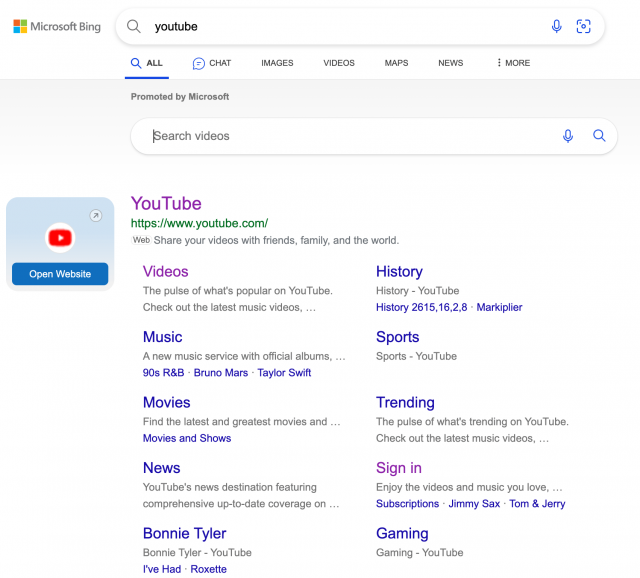Click the microphone icon in top search bar
This screenshot has height=578, width=640.
pyautogui.click(x=557, y=27)
